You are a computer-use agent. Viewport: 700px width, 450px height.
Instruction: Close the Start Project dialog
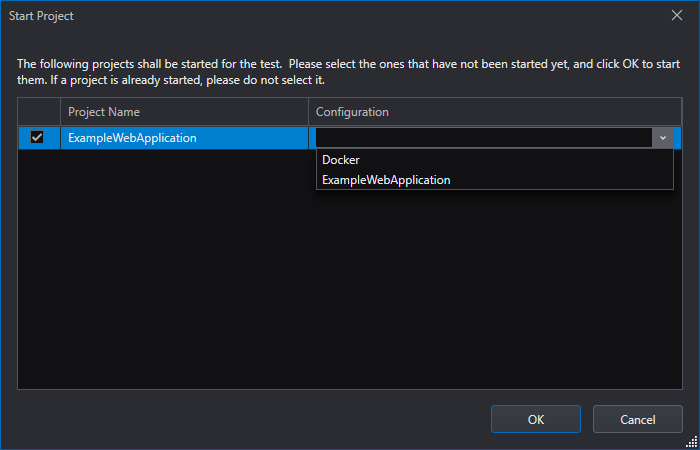coord(676,16)
